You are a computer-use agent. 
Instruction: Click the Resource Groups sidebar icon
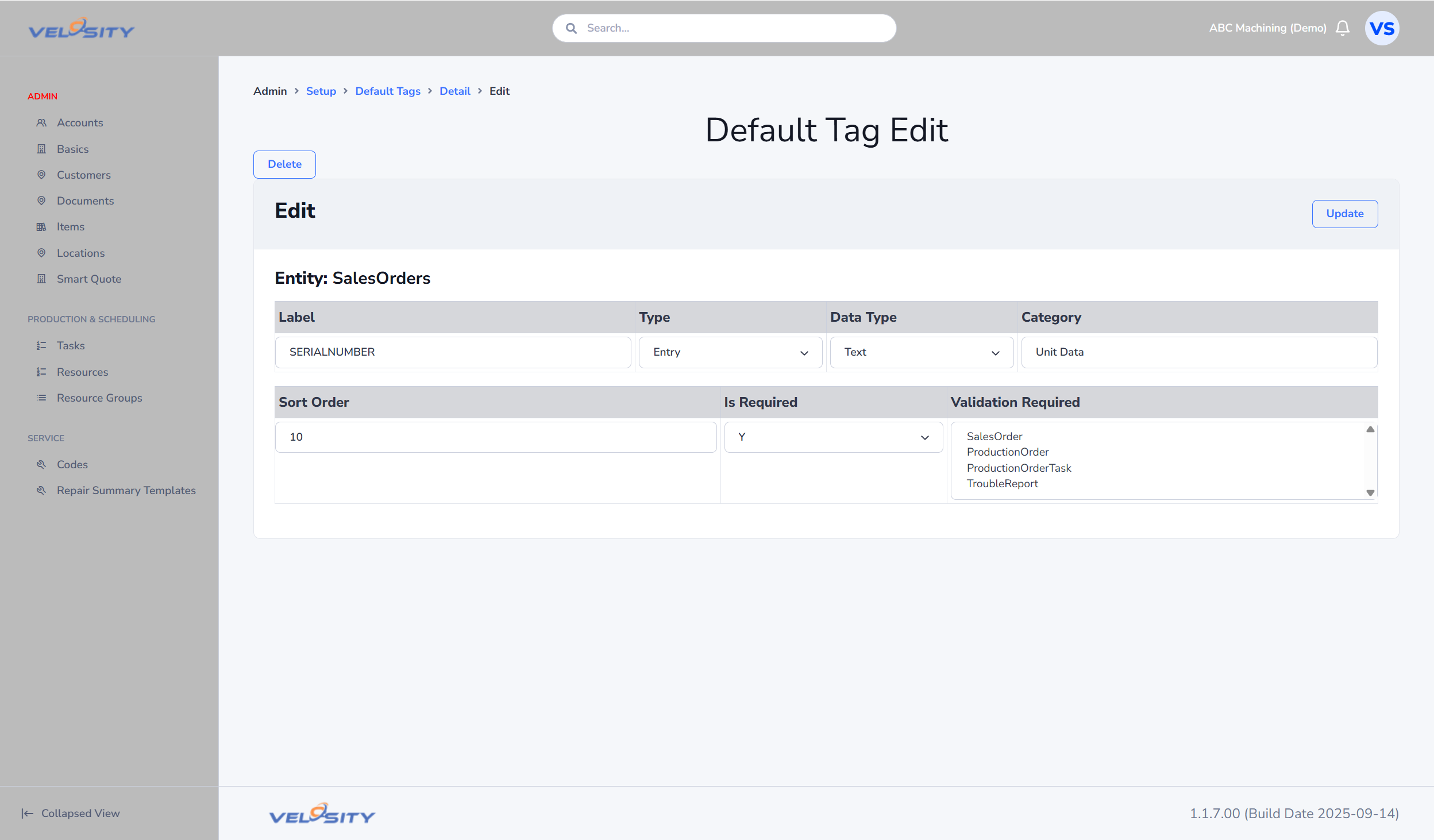click(x=41, y=398)
